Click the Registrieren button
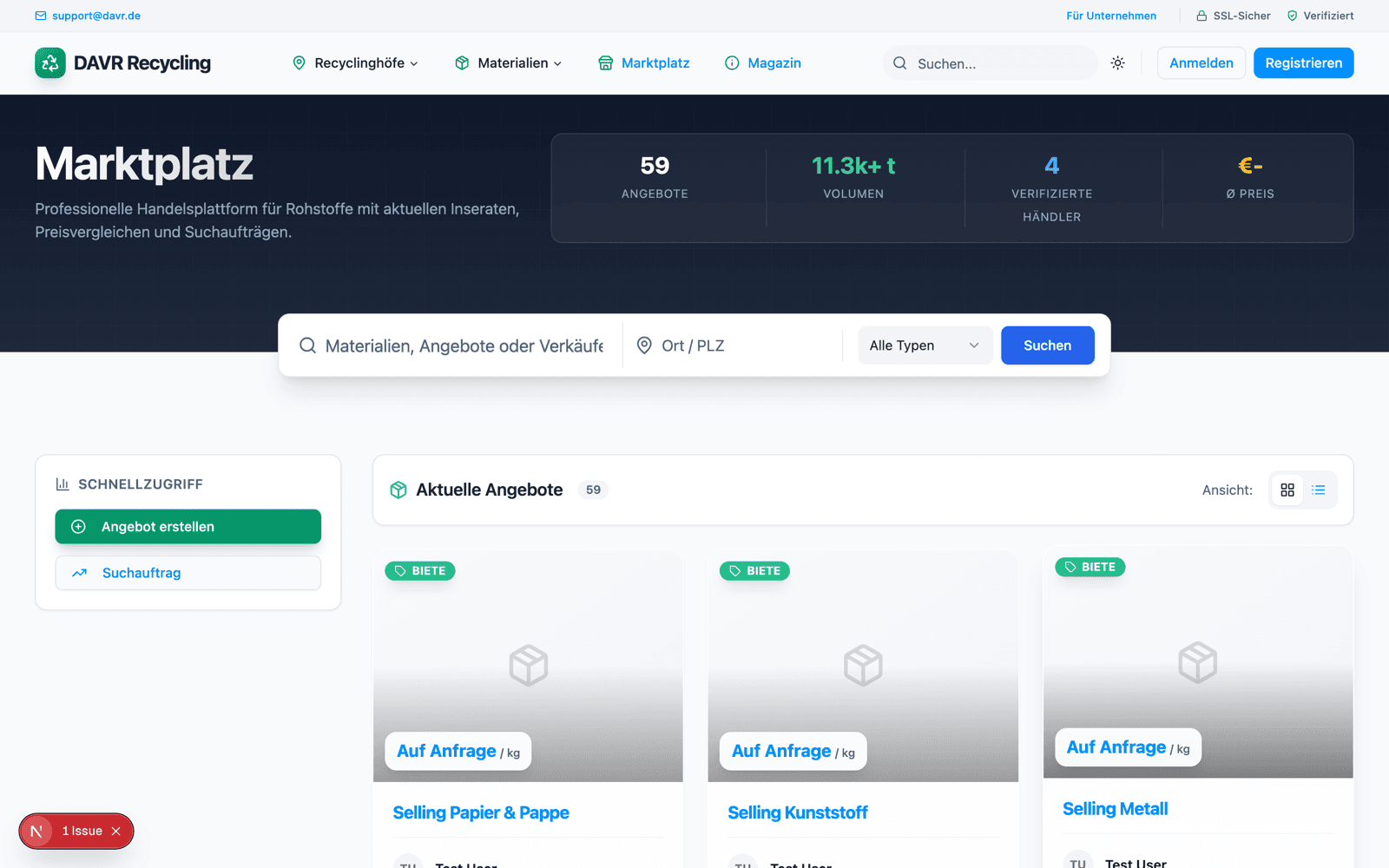The width and height of the screenshot is (1389, 868). pos(1303,62)
